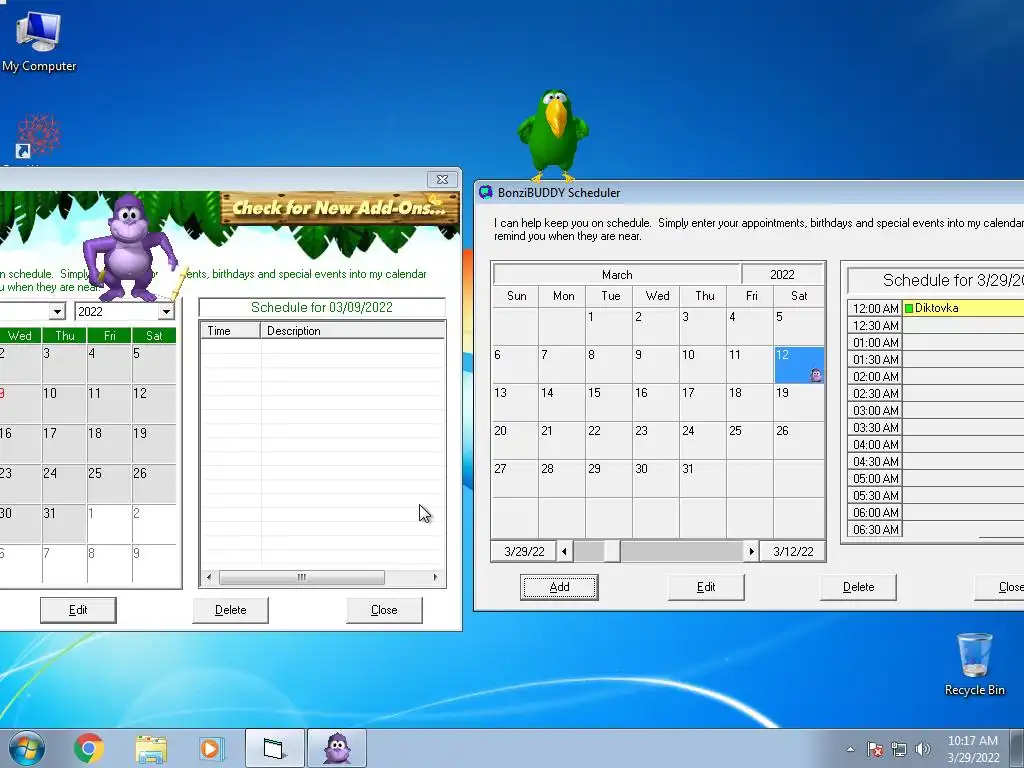Click the left schedule list scroll-right arrow
The width and height of the screenshot is (1024, 768).
(x=435, y=577)
